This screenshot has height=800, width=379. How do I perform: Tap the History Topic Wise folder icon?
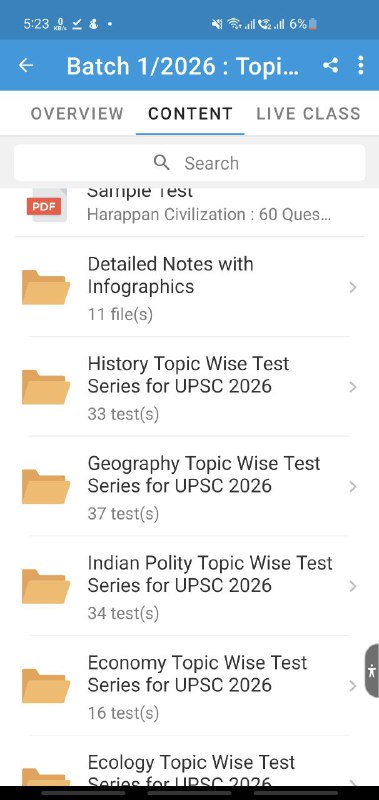tap(46, 387)
